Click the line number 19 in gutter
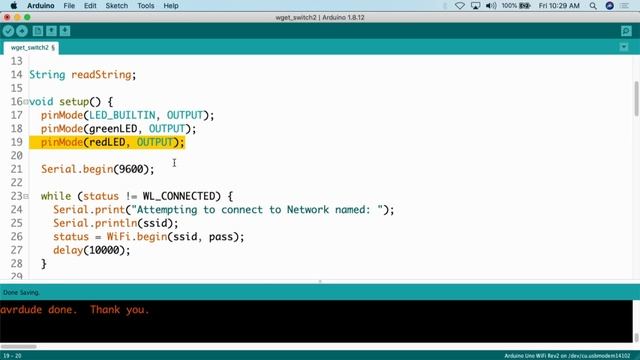The height and width of the screenshot is (360, 640). tap(17, 142)
